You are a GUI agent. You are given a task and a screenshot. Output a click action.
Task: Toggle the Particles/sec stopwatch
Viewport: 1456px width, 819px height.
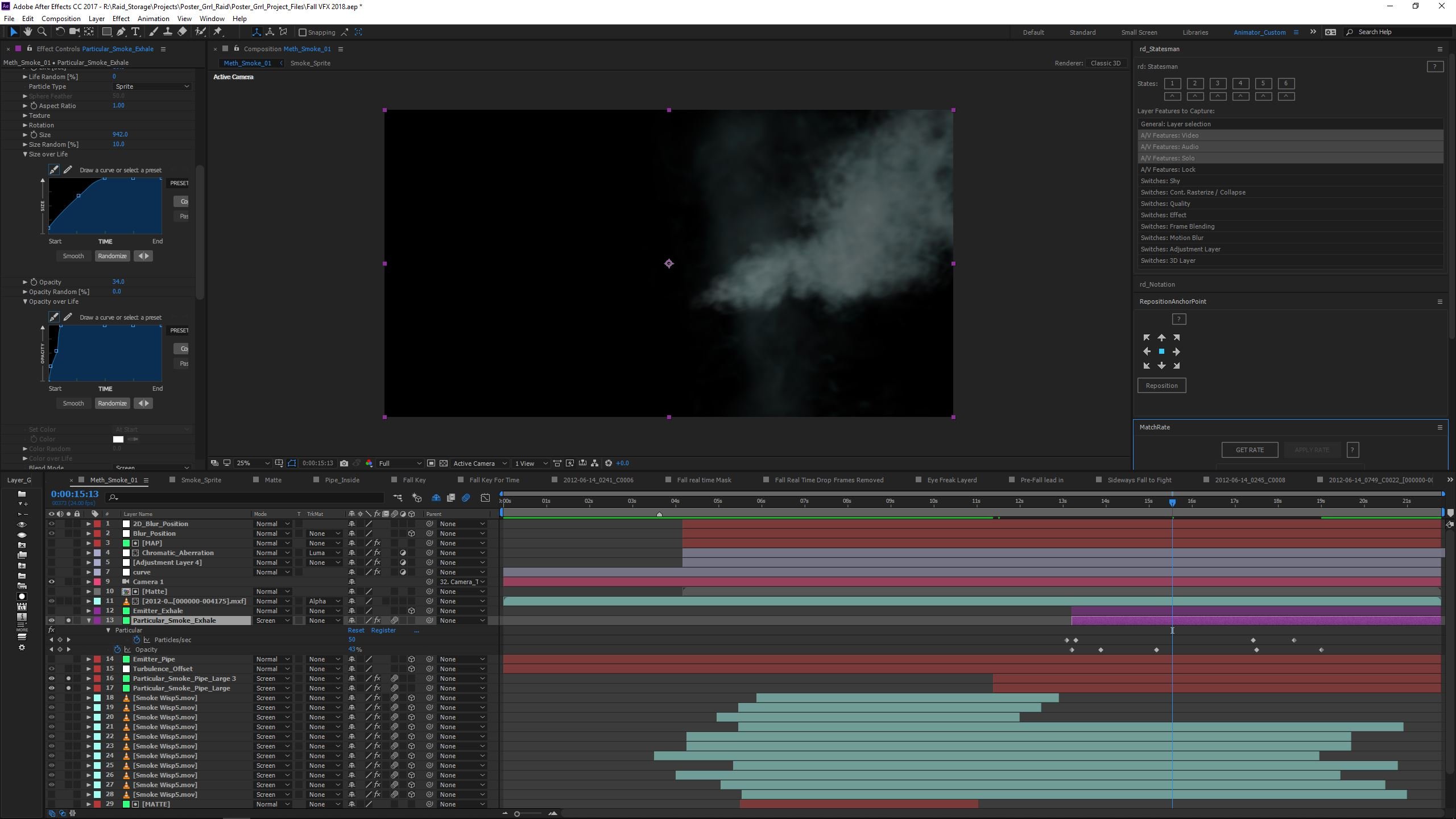[136, 640]
